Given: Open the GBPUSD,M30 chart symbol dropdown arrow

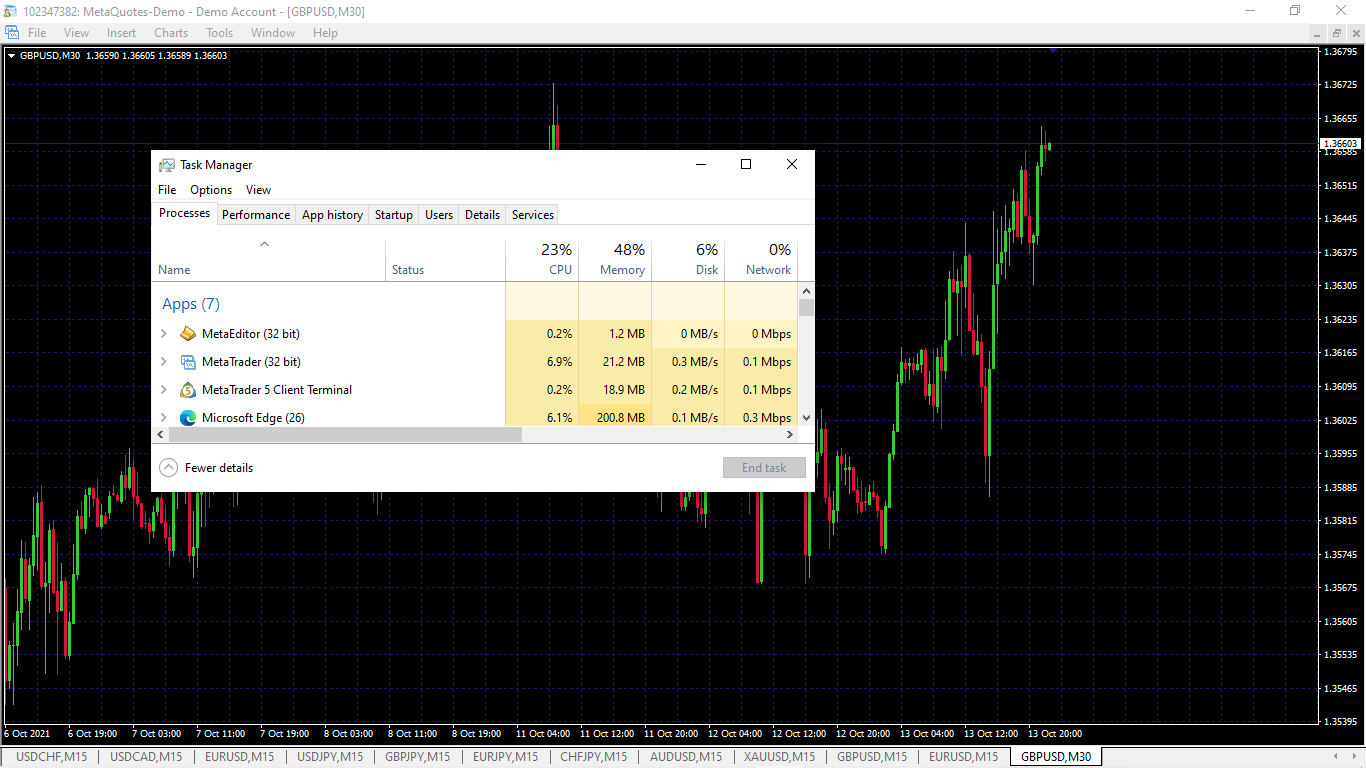Looking at the screenshot, I should click(11, 56).
